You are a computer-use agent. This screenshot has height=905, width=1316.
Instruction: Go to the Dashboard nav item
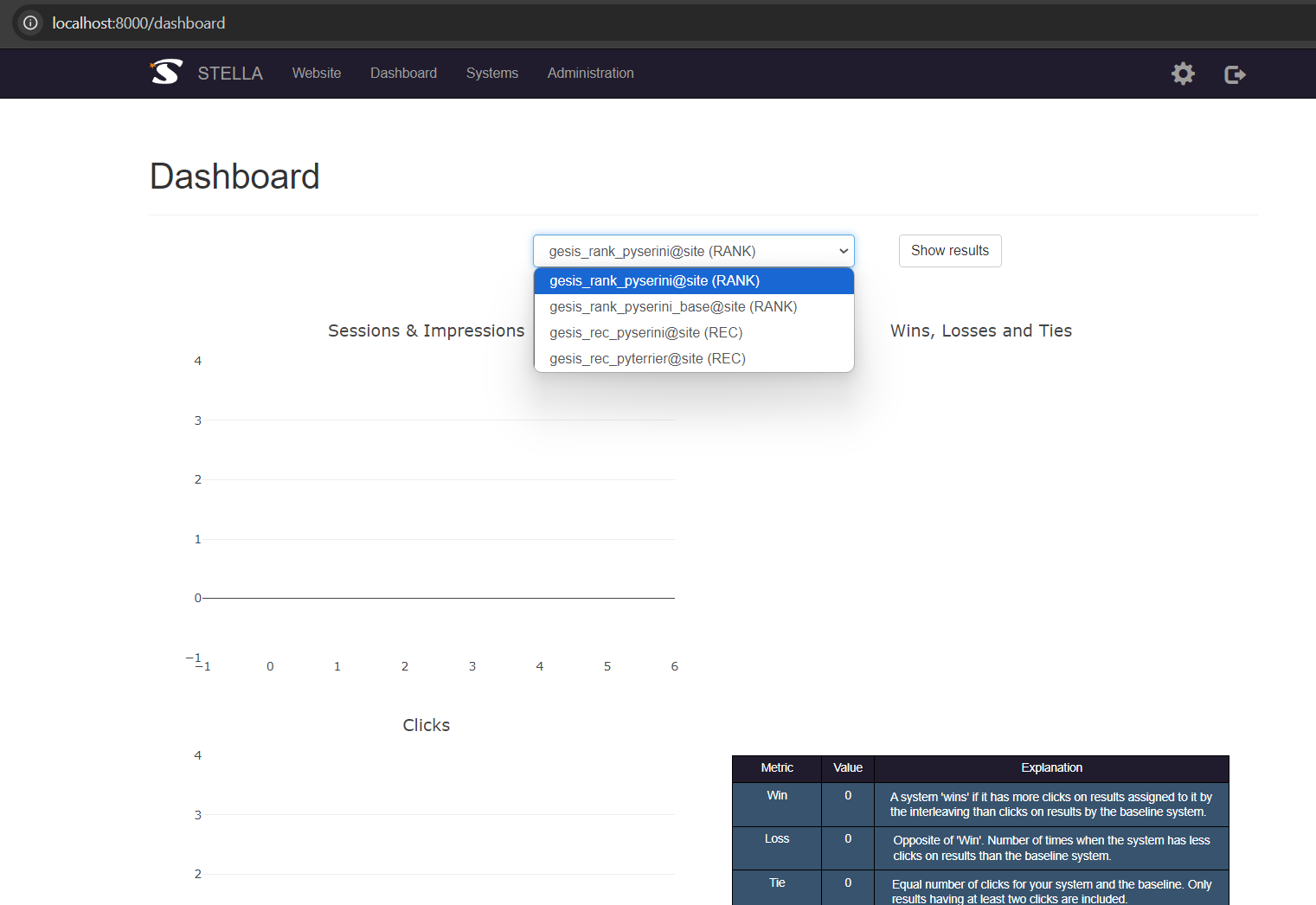tap(403, 74)
